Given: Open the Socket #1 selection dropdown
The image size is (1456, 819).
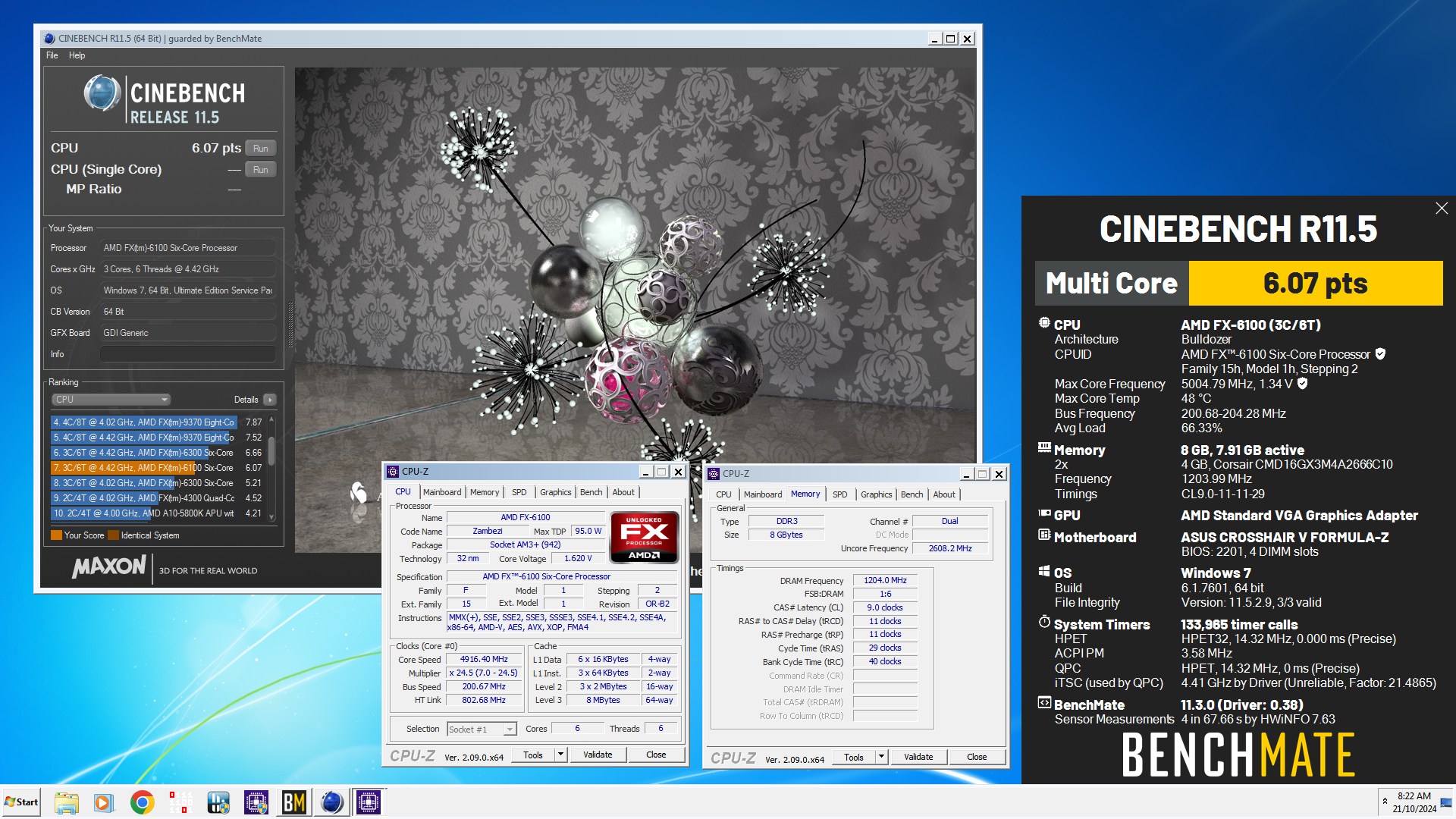Looking at the screenshot, I should pyautogui.click(x=482, y=729).
